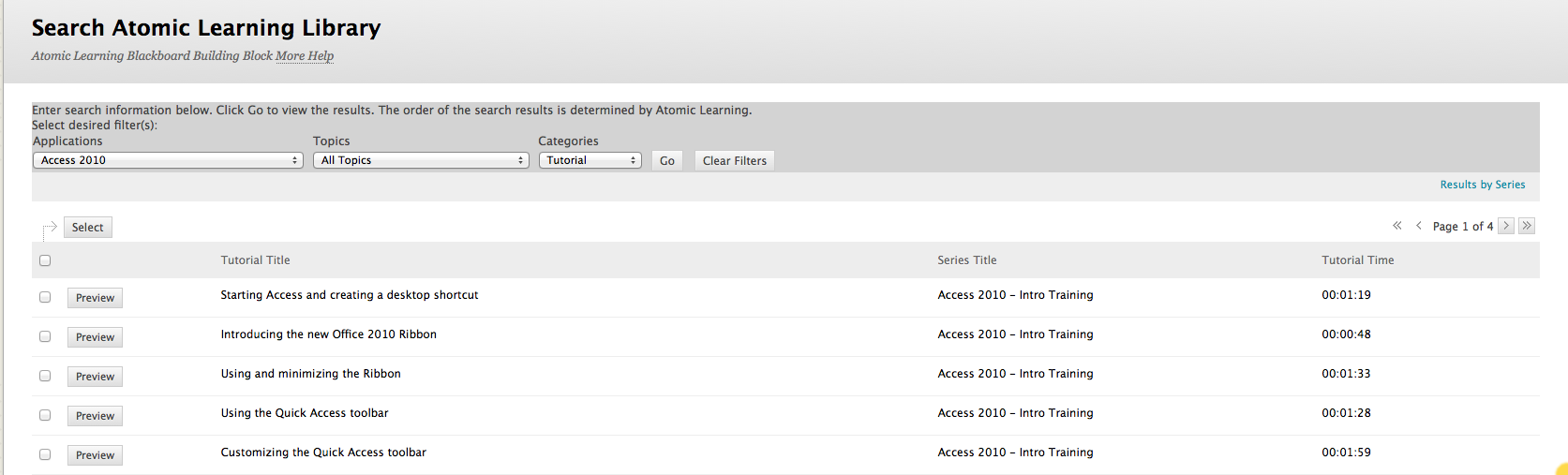1568x475 pixels.
Task: Check the box for Customizing the Quick Access toolbar
Action: 45,454
